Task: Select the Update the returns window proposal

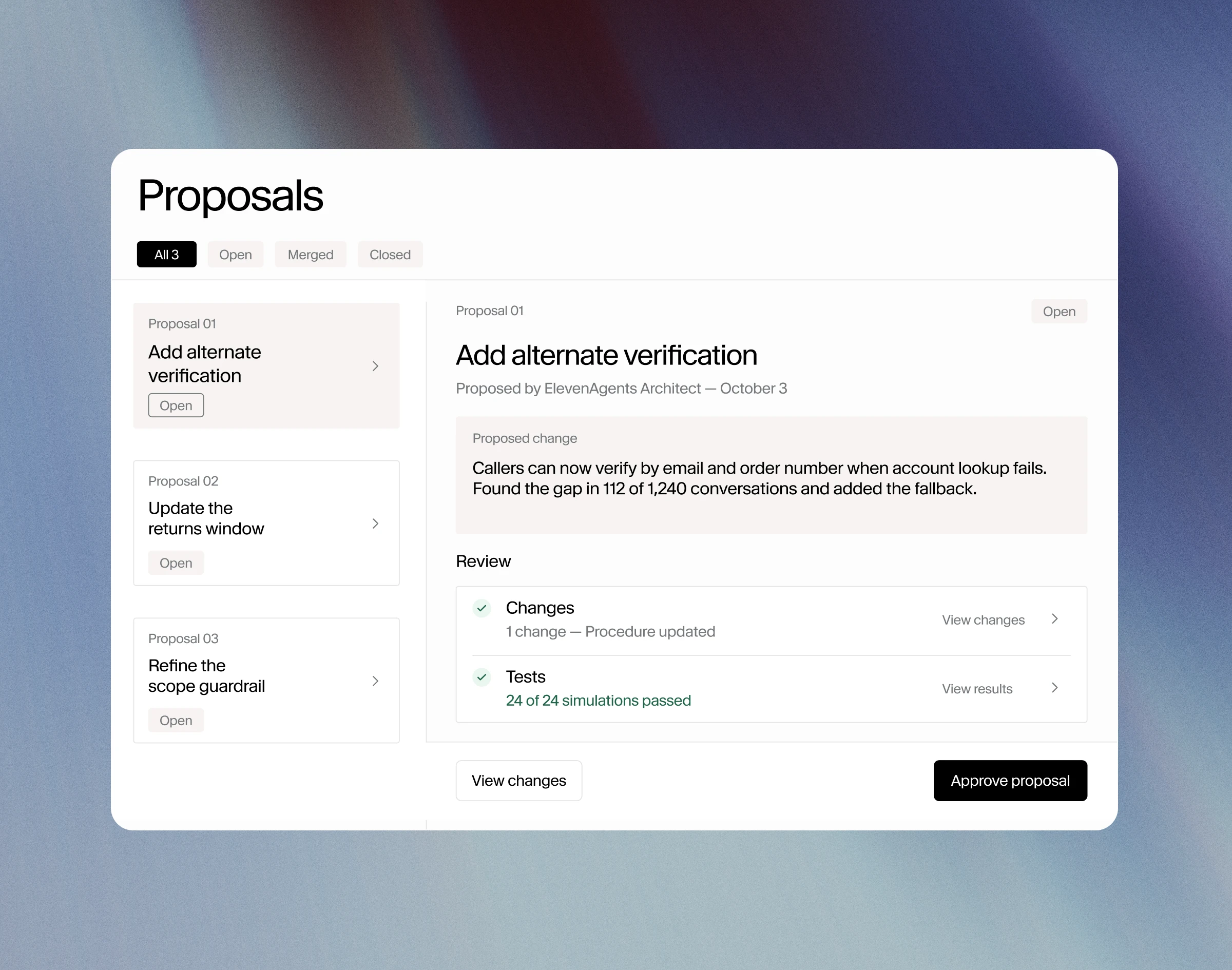Action: pyautogui.click(x=266, y=522)
